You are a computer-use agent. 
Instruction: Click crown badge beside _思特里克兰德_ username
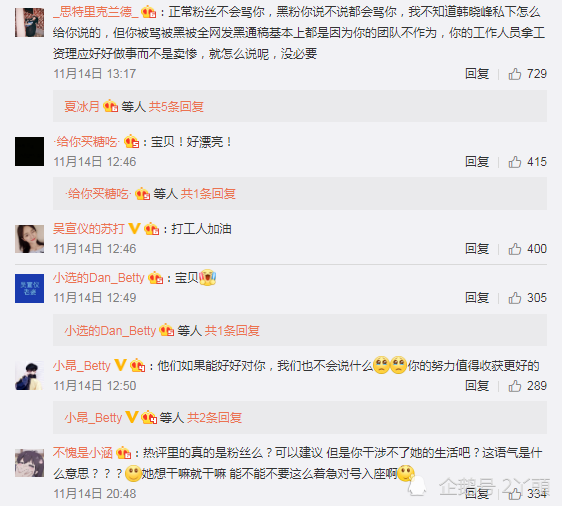click(x=148, y=13)
